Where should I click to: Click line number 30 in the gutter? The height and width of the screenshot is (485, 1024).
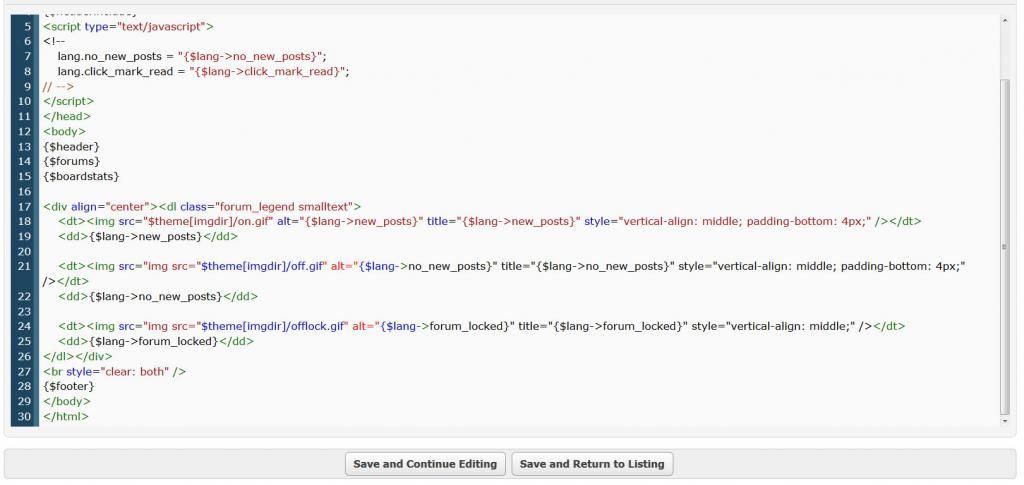click(25, 416)
